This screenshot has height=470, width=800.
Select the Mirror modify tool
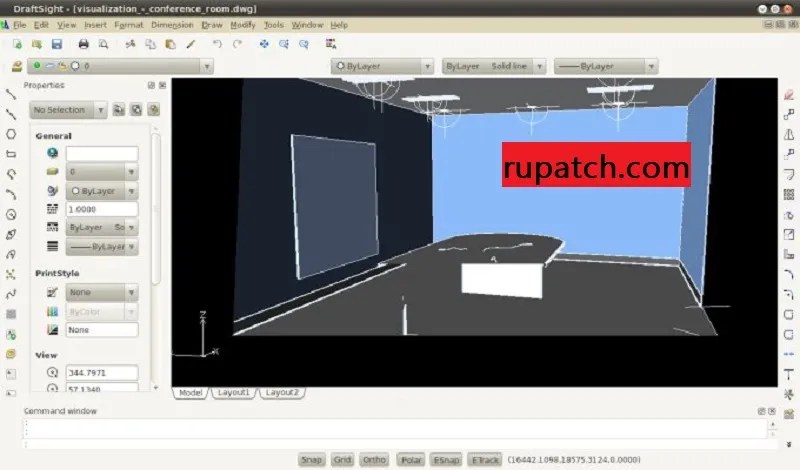coord(789,135)
